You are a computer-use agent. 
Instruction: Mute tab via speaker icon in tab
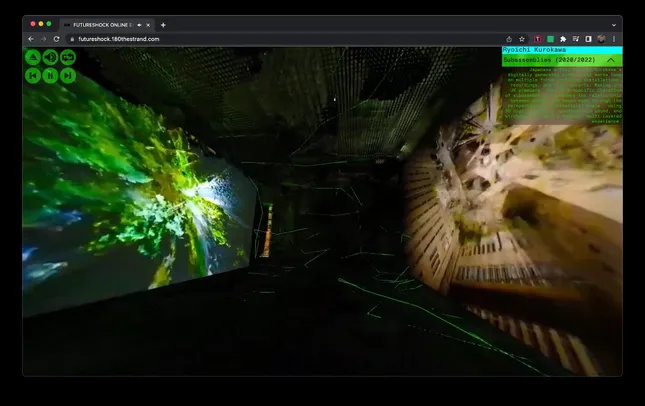(139, 25)
